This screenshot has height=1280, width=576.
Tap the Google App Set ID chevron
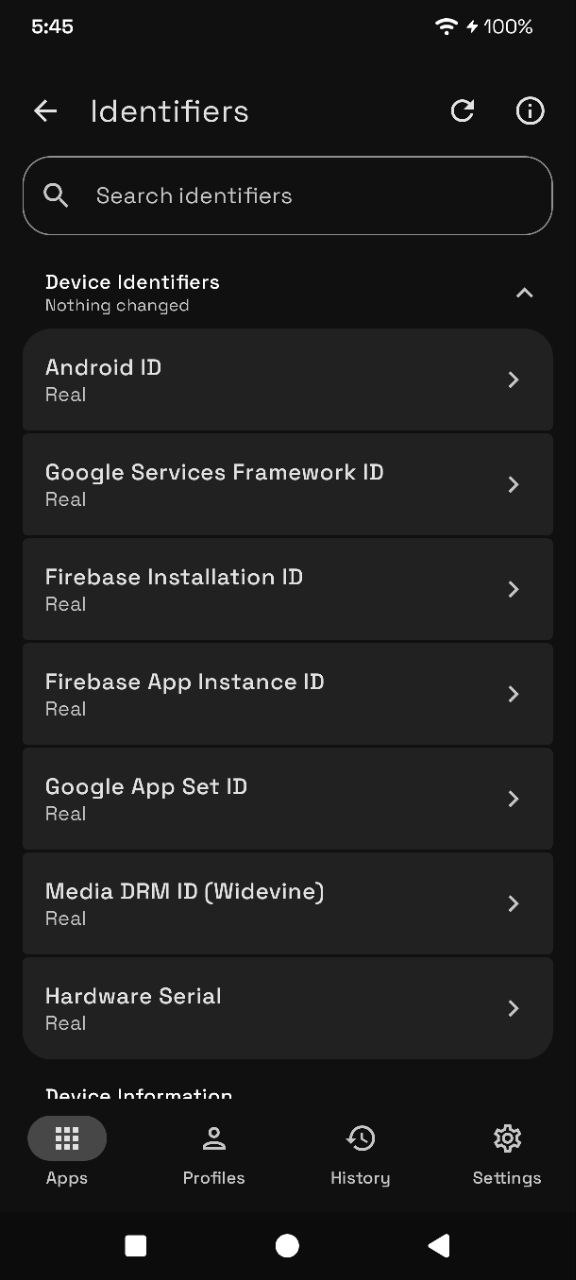(x=513, y=799)
